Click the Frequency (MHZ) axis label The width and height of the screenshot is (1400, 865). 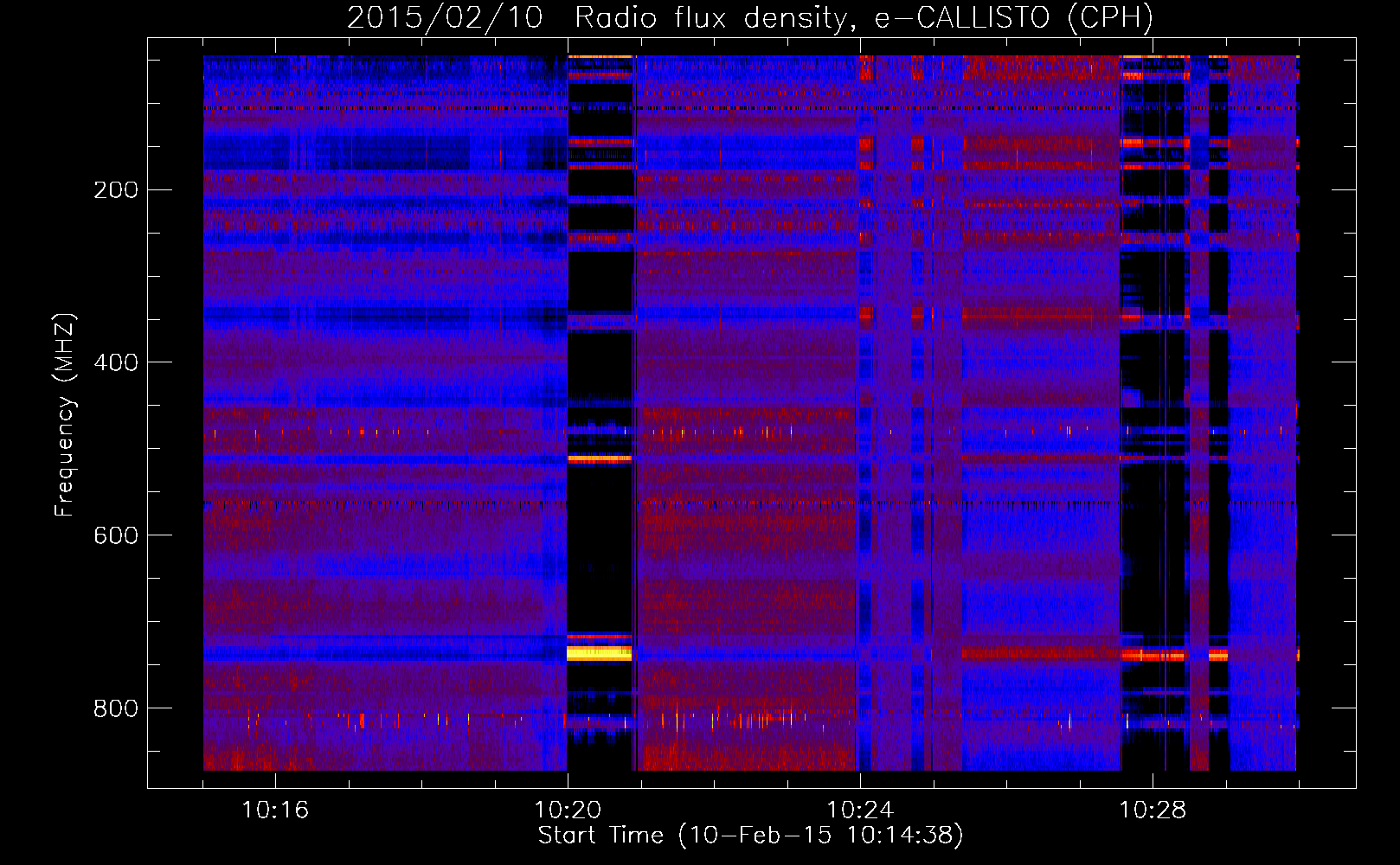tap(65, 415)
